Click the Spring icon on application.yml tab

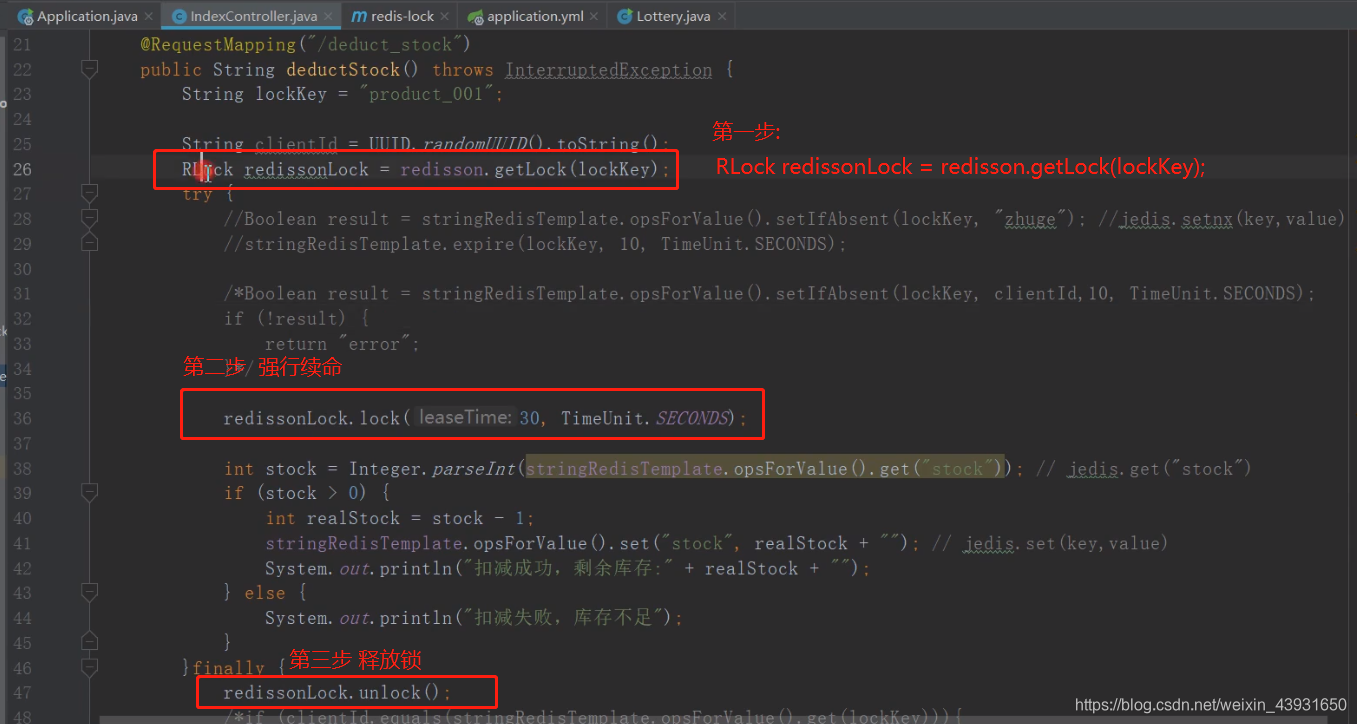[476, 16]
